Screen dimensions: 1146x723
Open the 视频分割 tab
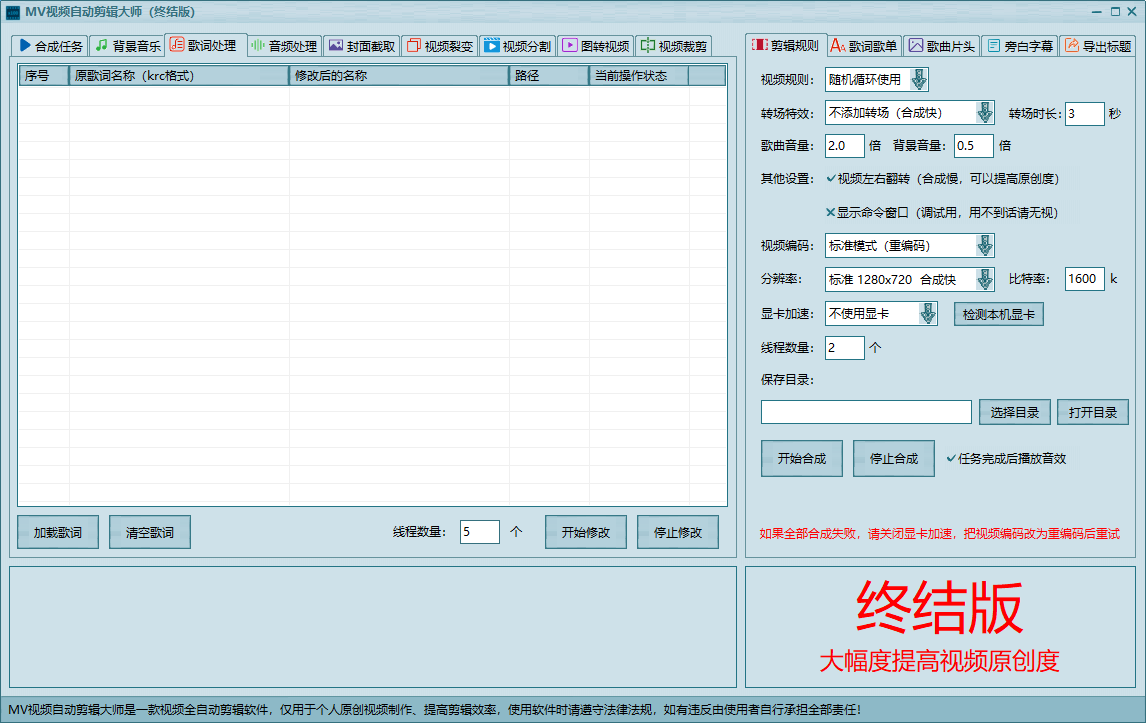click(x=518, y=46)
